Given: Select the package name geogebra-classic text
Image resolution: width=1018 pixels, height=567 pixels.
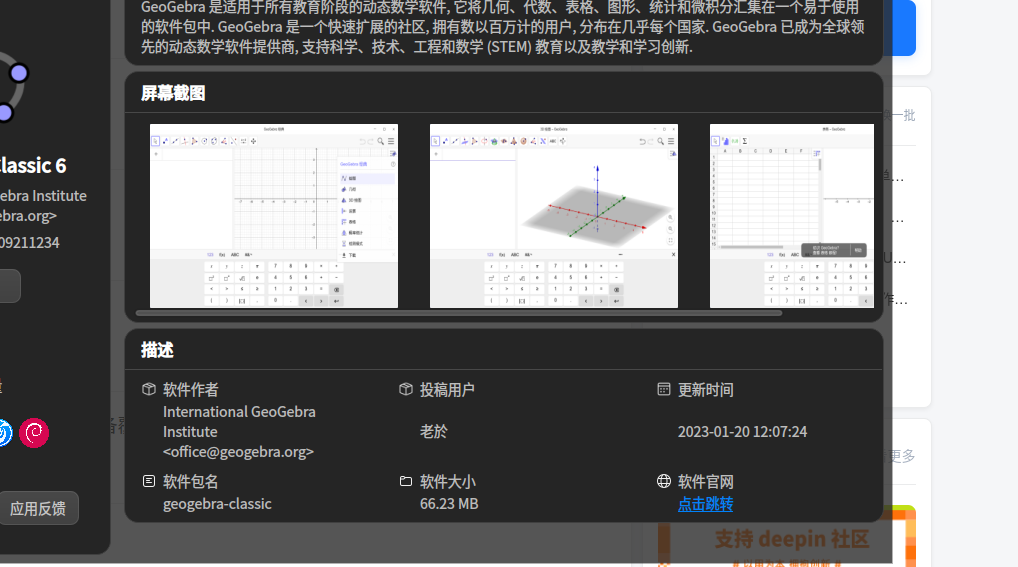Looking at the screenshot, I should click(x=217, y=504).
